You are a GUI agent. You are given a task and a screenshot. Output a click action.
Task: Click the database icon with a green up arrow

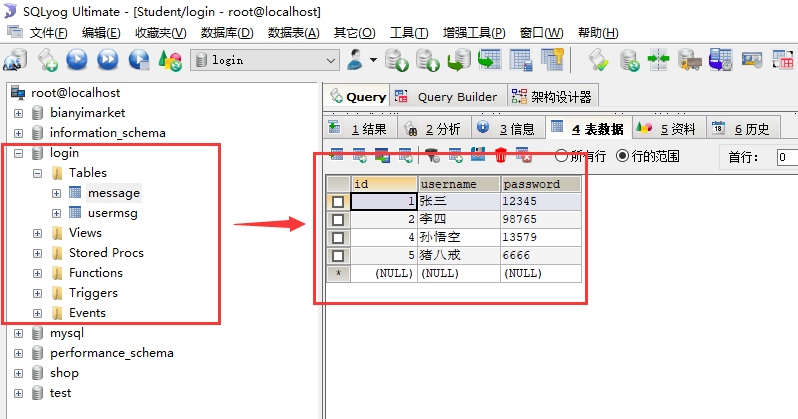tap(428, 60)
